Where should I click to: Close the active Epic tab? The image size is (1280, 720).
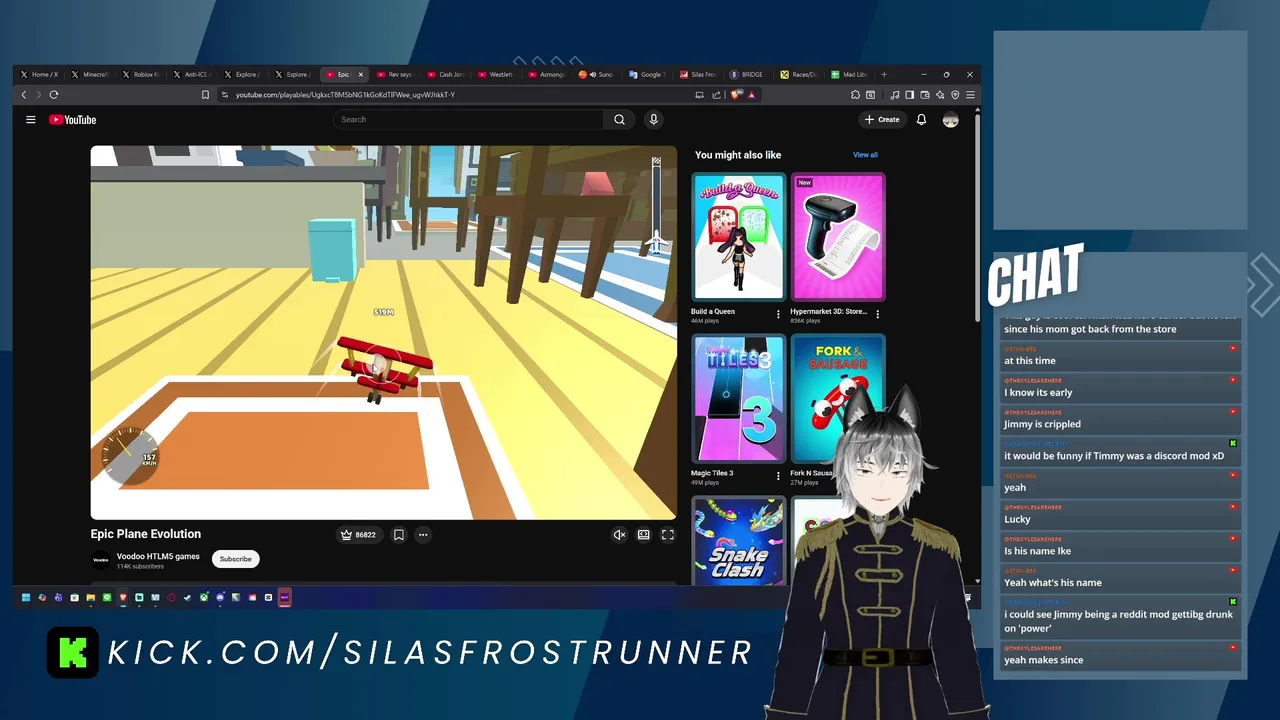(361, 74)
